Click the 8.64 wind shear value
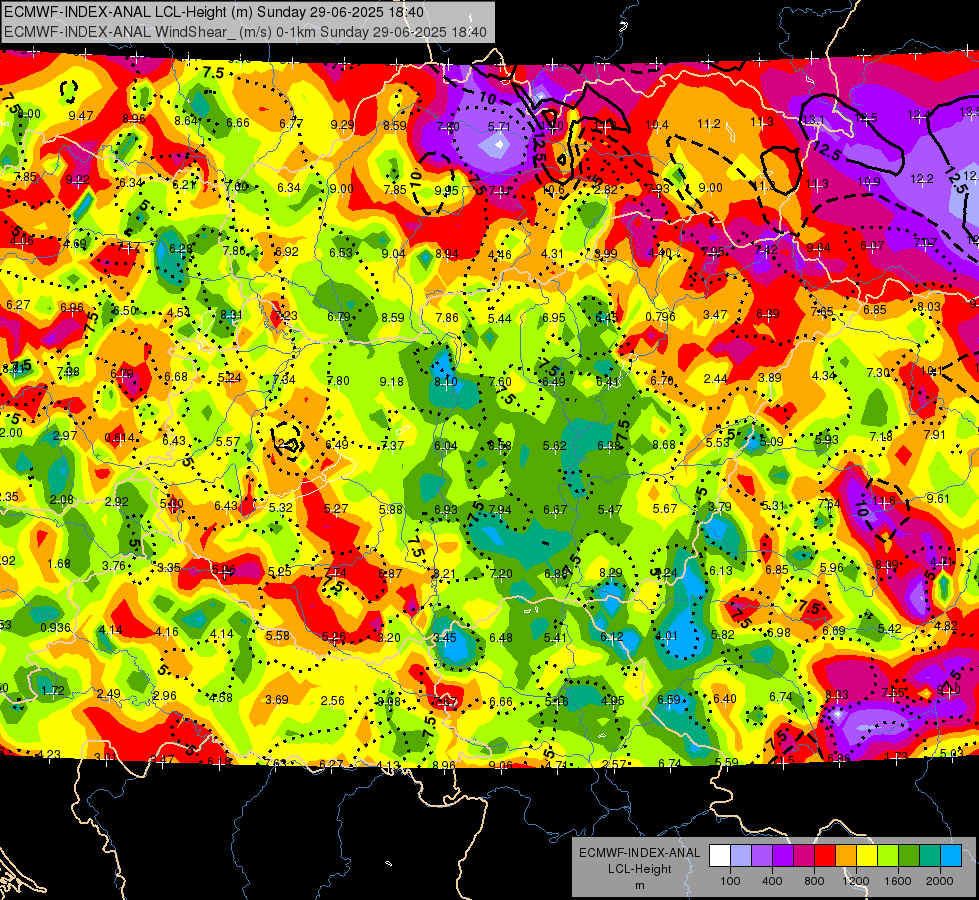This screenshot has height=900, width=979. point(186,121)
